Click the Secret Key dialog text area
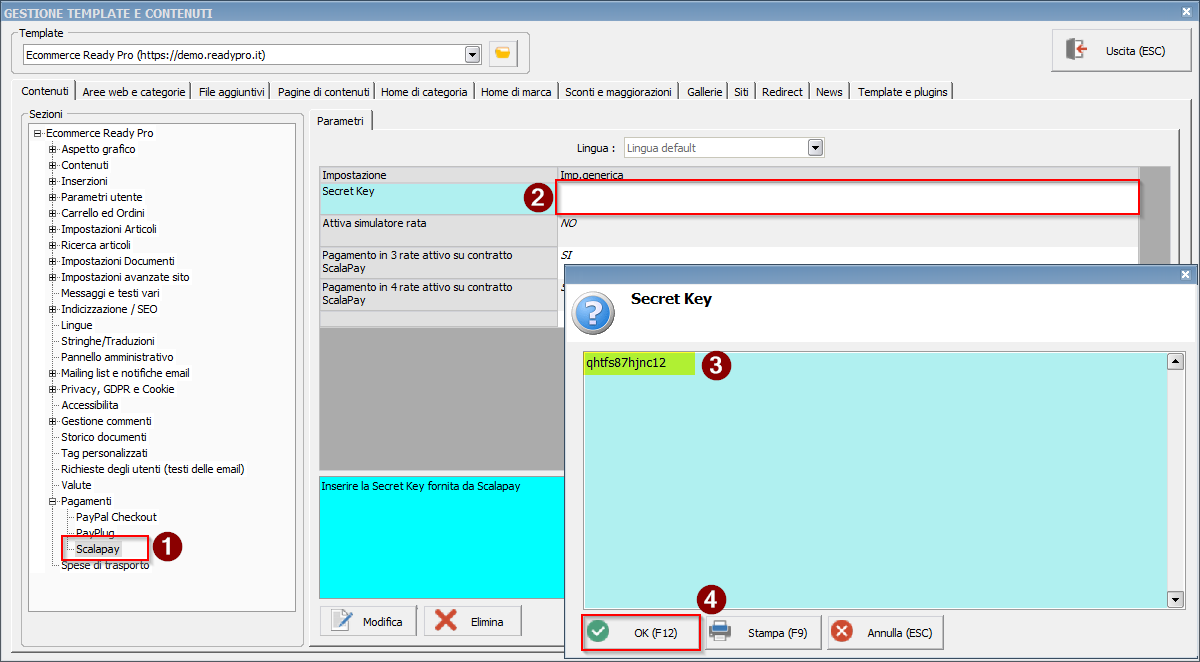 (x=875, y=480)
